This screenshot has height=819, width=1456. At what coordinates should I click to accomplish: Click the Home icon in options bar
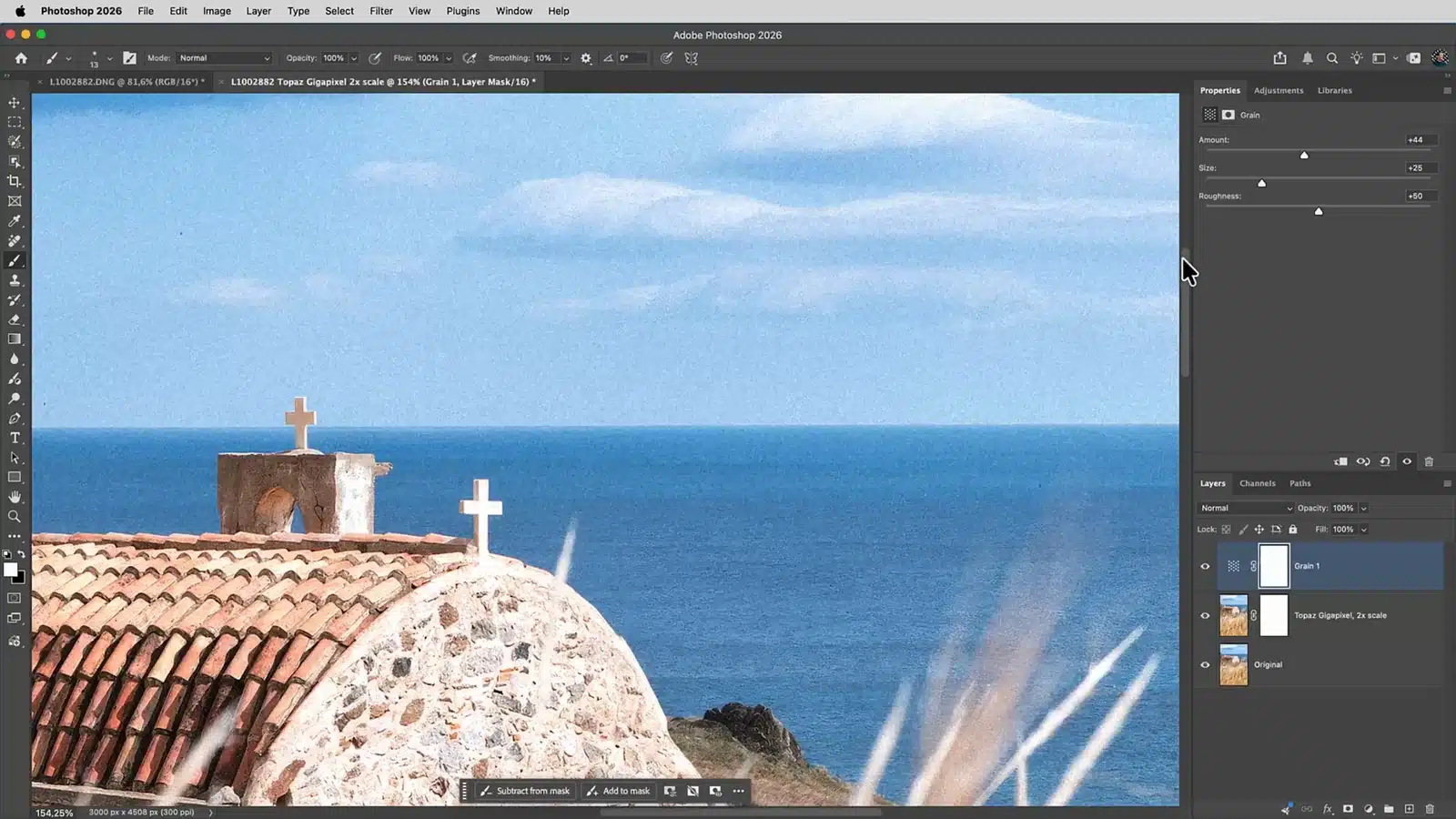coord(21,57)
